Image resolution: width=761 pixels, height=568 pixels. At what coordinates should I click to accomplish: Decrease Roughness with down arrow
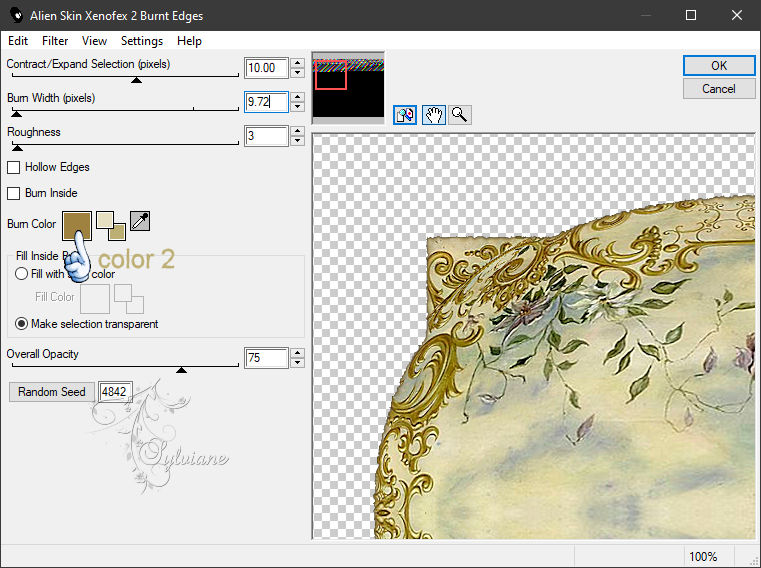coord(298,141)
